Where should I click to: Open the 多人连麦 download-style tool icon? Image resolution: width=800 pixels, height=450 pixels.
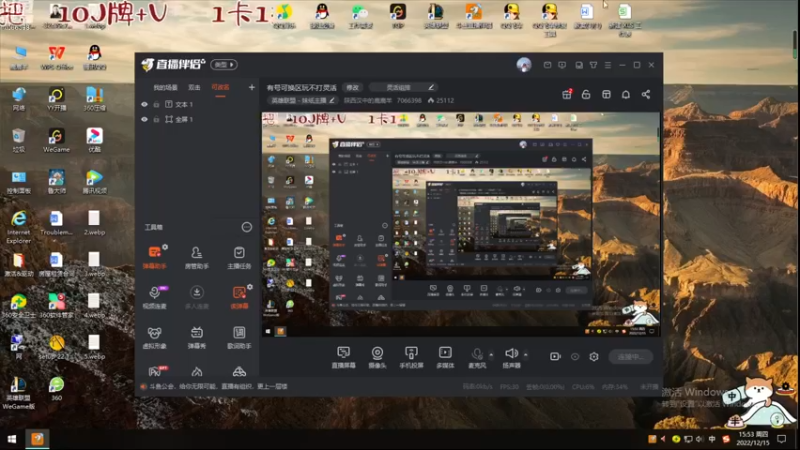[x=196, y=297]
